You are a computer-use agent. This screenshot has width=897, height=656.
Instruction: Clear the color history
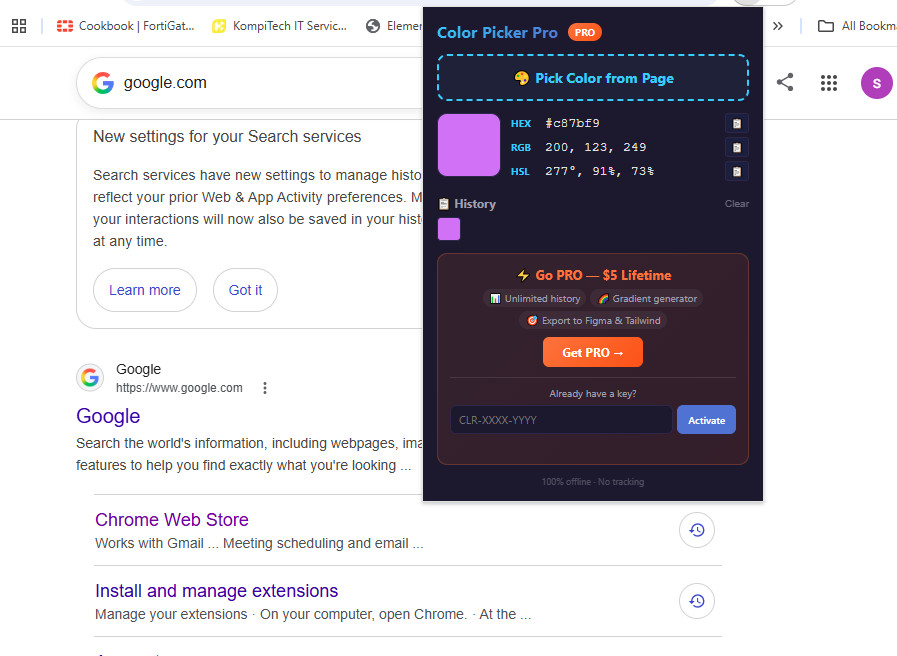coord(736,204)
